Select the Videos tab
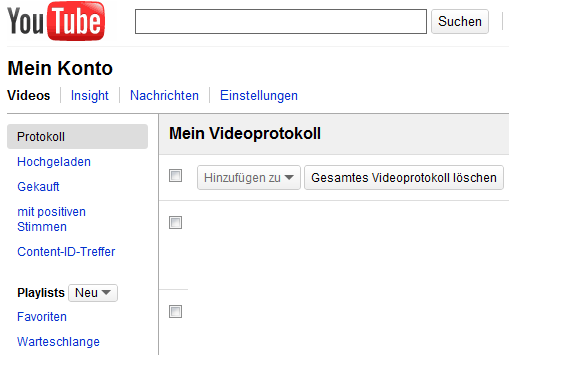 29,96
